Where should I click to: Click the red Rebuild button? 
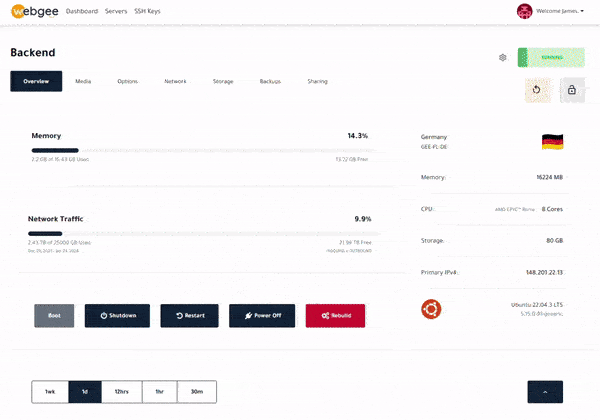[x=335, y=316]
